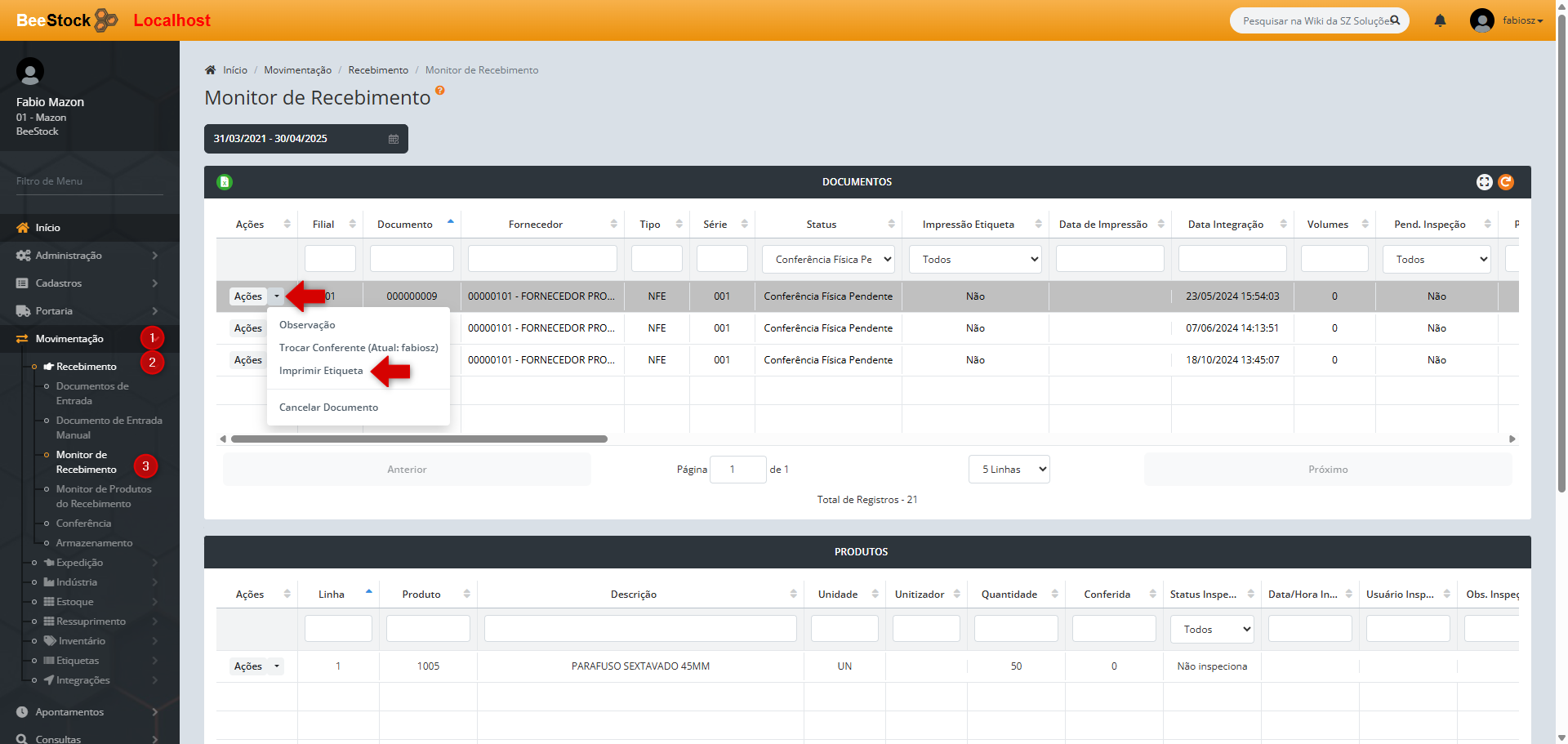Click the Fornecedor filter input field
Image resolution: width=1568 pixels, height=744 pixels.
tap(542, 260)
